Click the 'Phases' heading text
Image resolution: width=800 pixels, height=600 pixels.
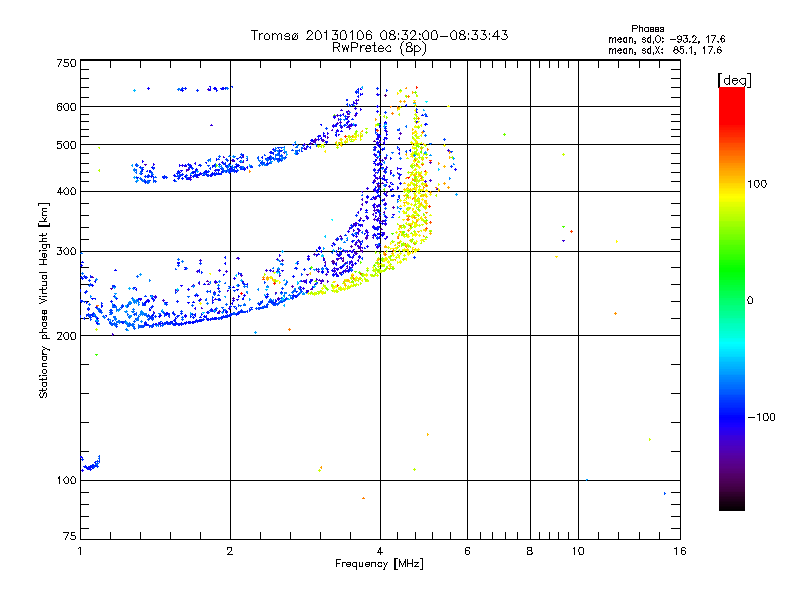click(x=647, y=29)
